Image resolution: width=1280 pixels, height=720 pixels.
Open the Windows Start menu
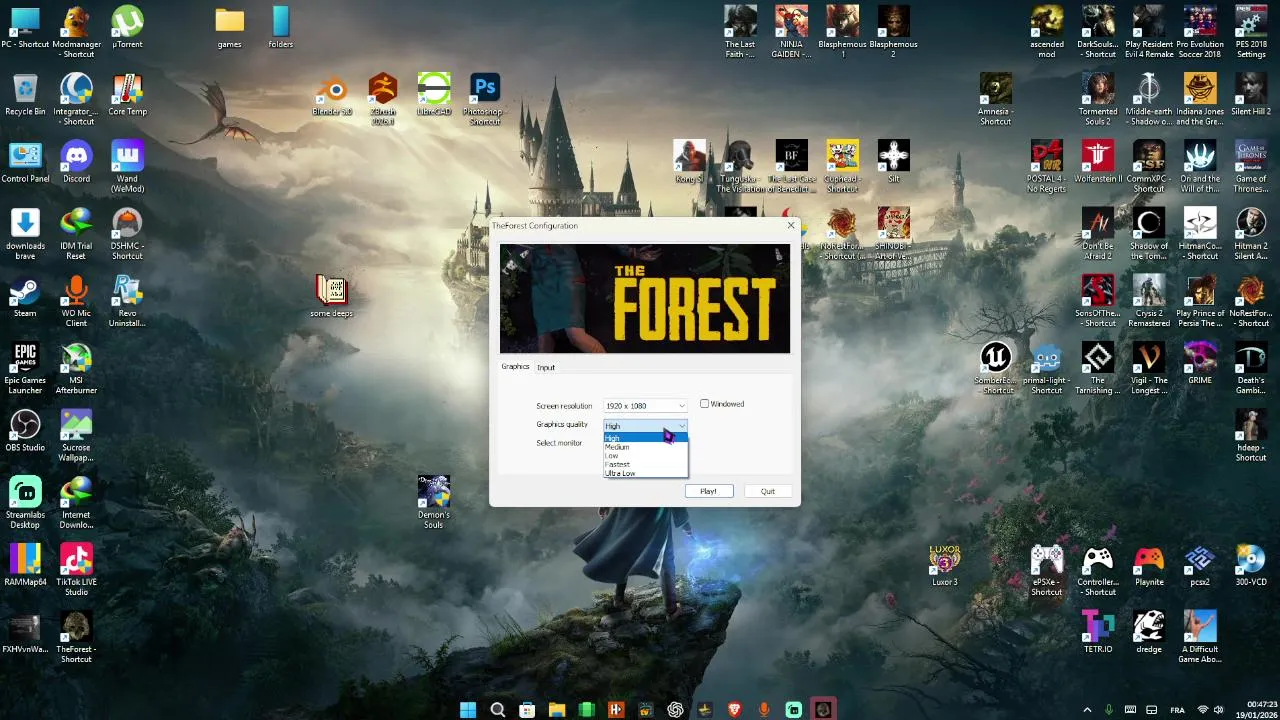[x=467, y=710]
